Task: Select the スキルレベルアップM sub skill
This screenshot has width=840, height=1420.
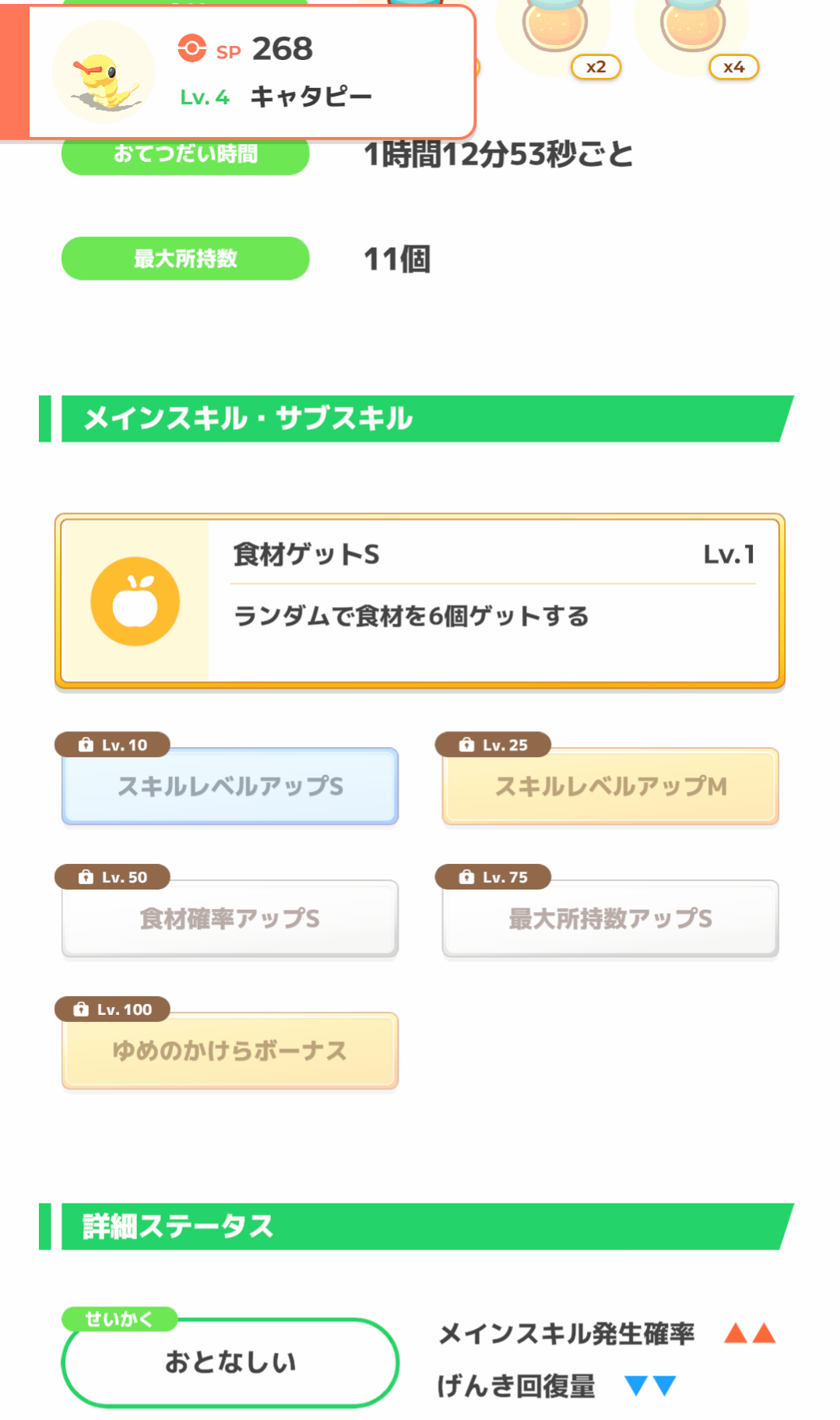Action: [610, 786]
